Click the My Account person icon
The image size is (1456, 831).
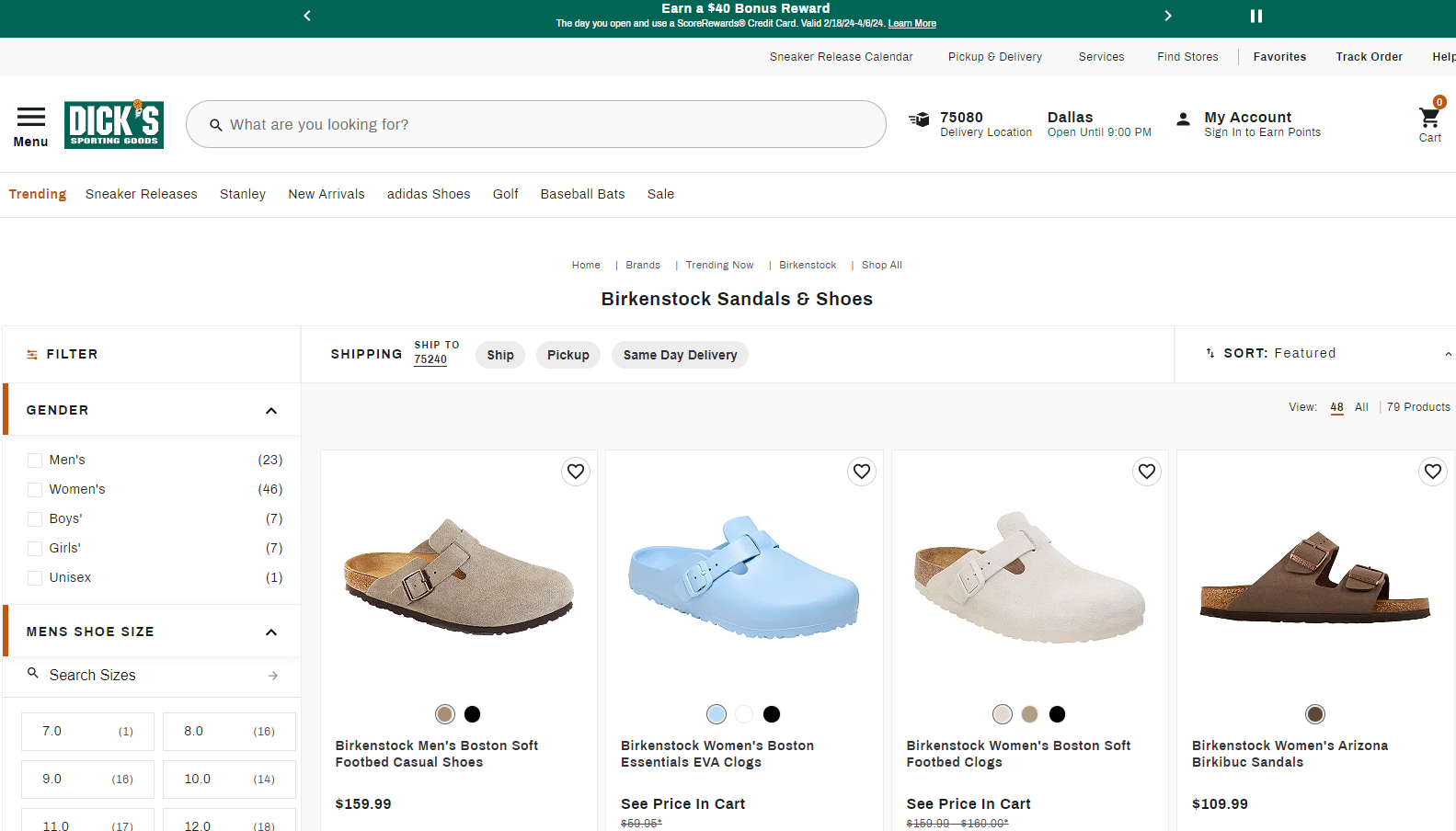tap(1183, 120)
